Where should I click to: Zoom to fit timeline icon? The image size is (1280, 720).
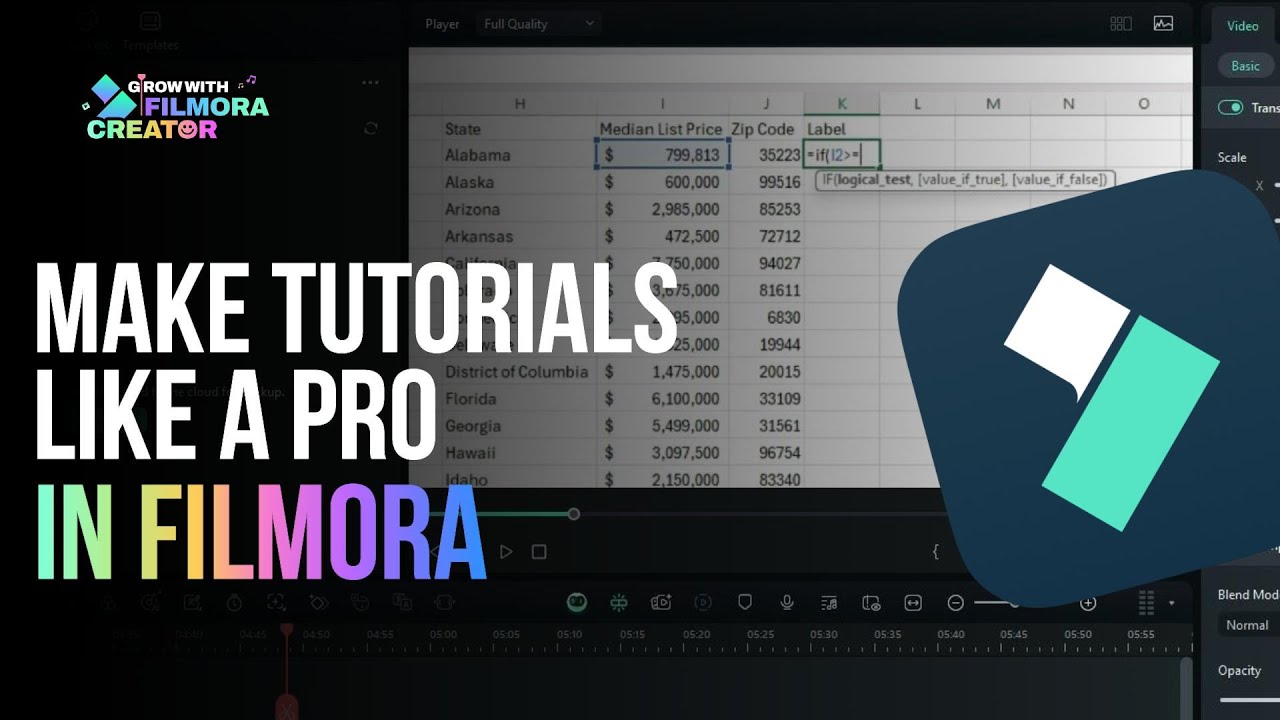pos(913,603)
